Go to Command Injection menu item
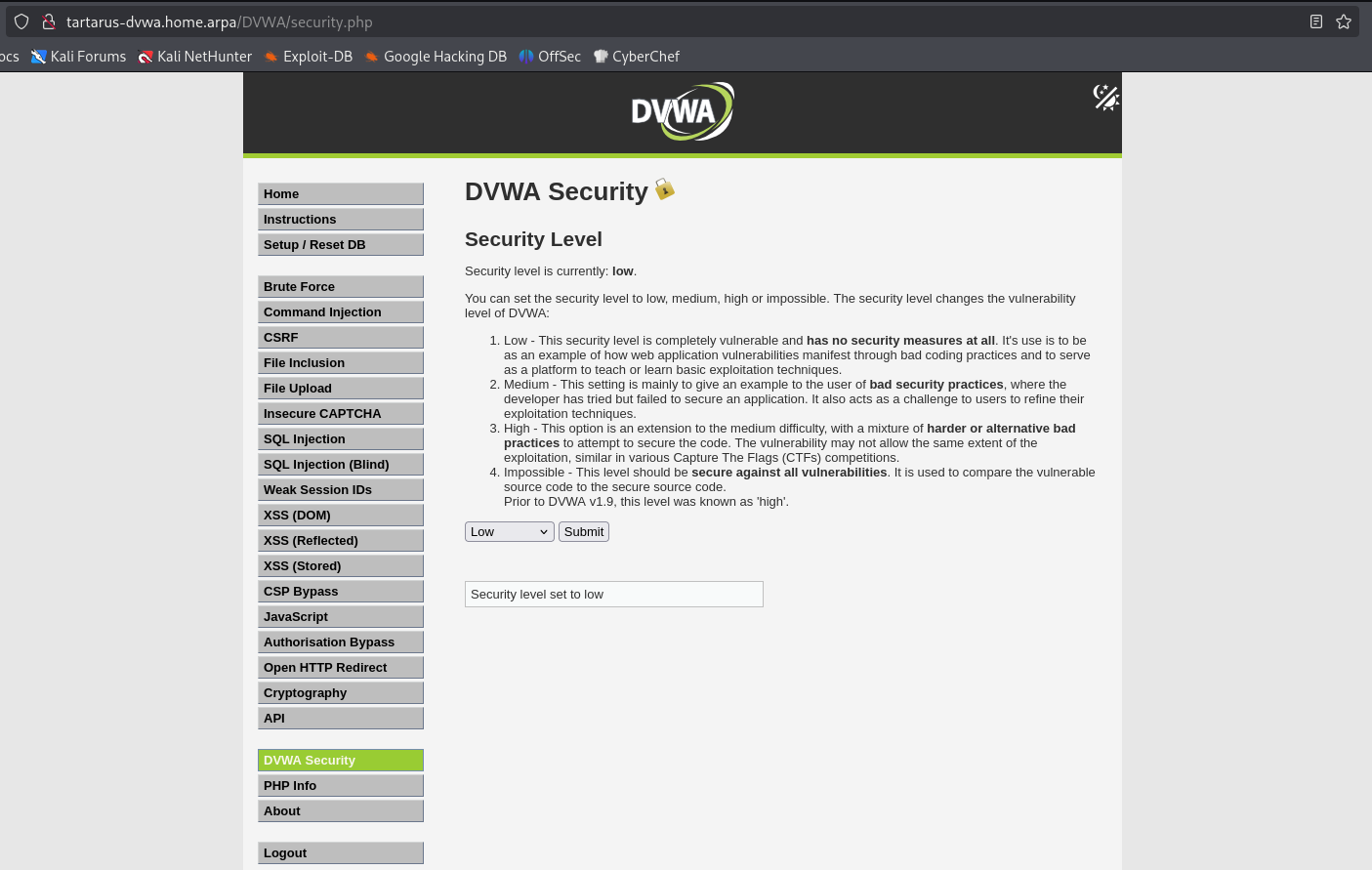1372x870 pixels. (340, 312)
